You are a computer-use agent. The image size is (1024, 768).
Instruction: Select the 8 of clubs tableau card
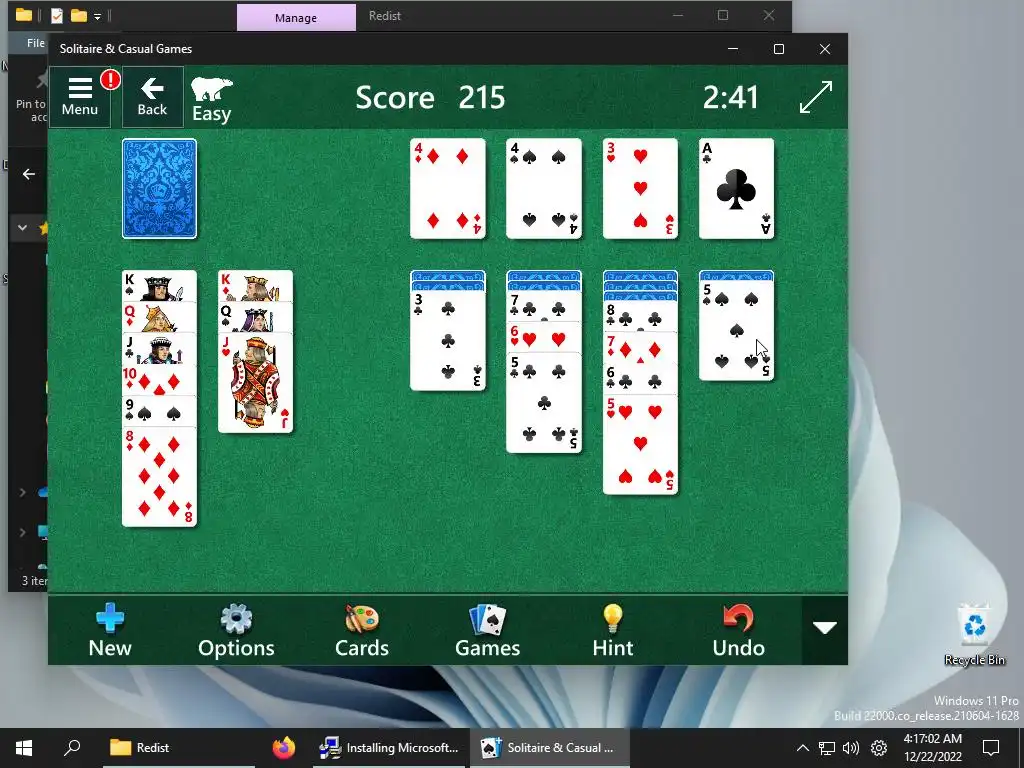pyautogui.click(x=640, y=317)
